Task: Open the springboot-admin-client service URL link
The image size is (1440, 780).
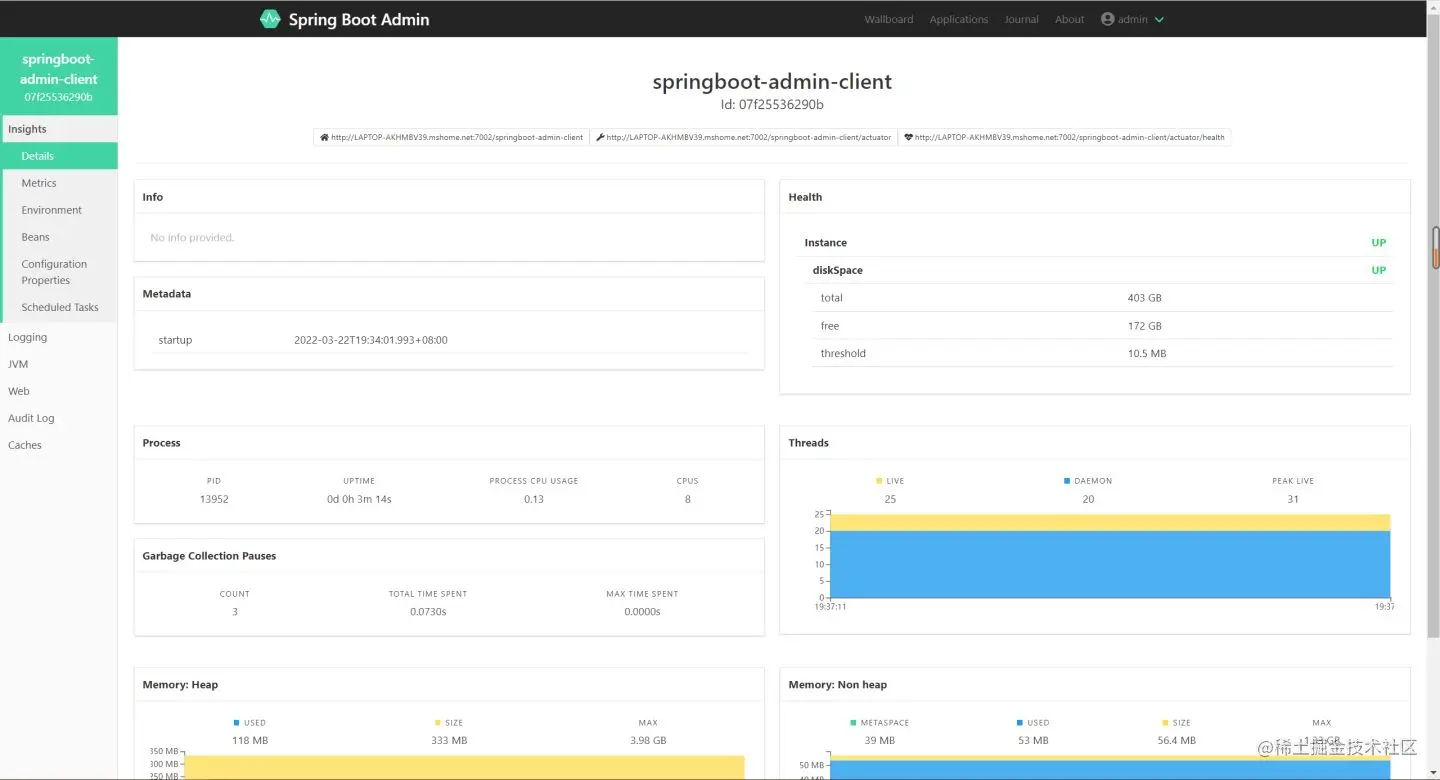Action: 457,137
